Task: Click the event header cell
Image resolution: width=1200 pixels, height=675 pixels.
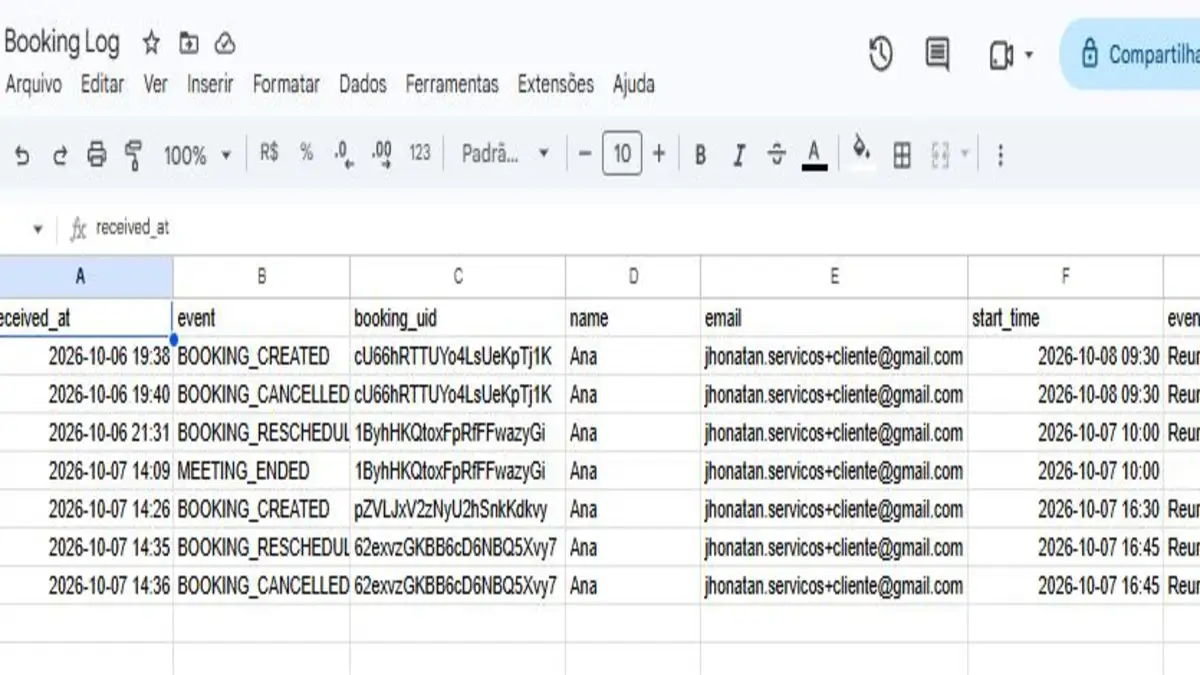Action: [x=261, y=318]
